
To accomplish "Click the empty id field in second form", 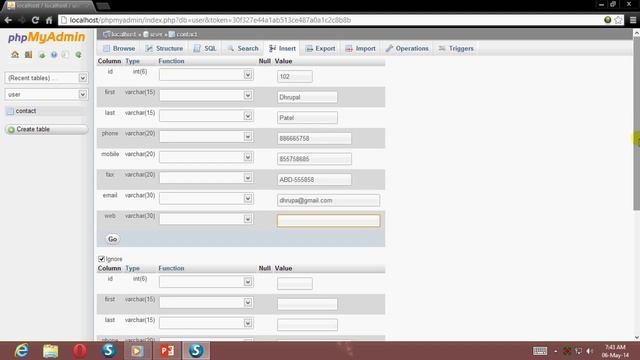I will [295, 284].
